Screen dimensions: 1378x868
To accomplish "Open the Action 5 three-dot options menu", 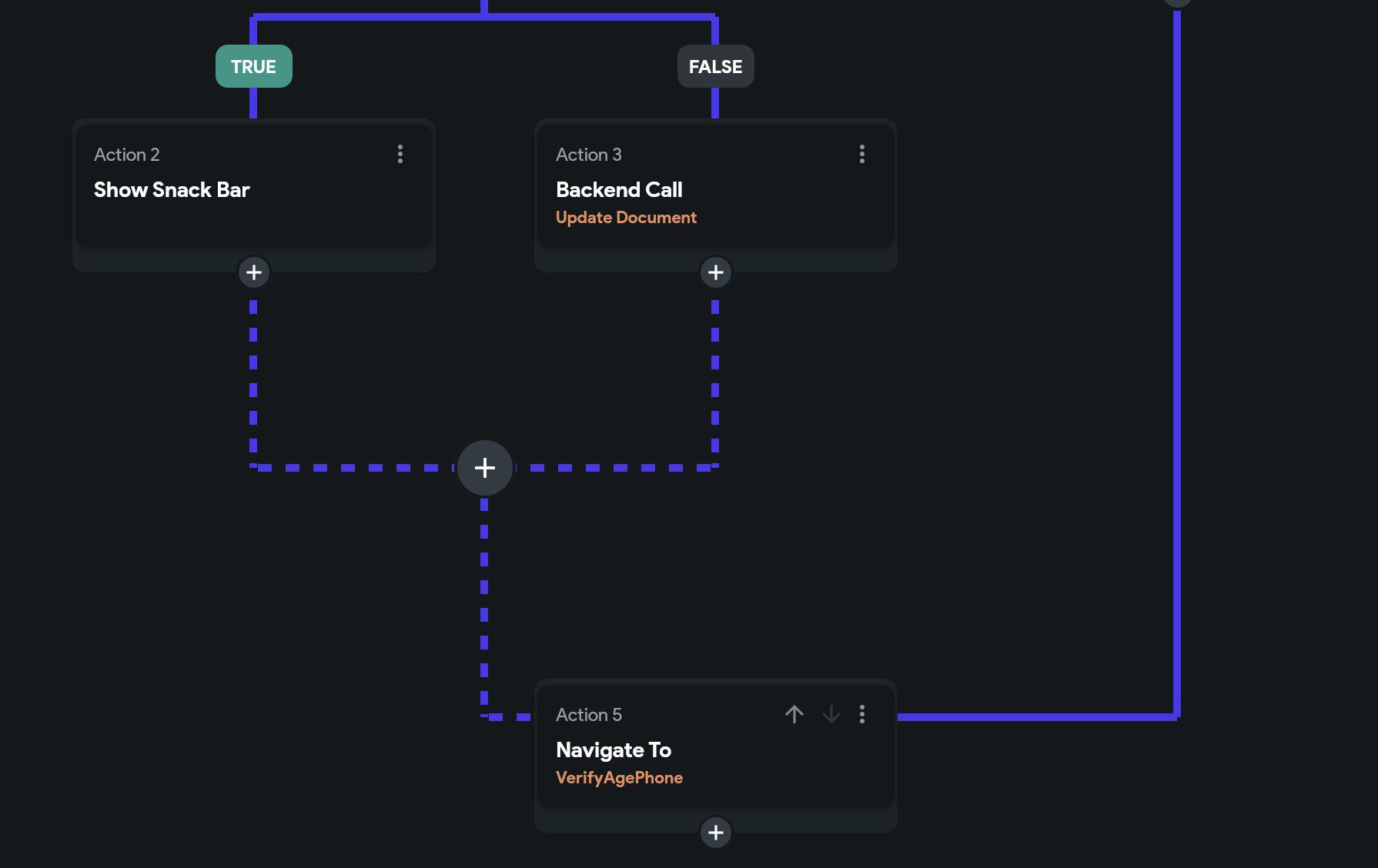I will 862,714.
